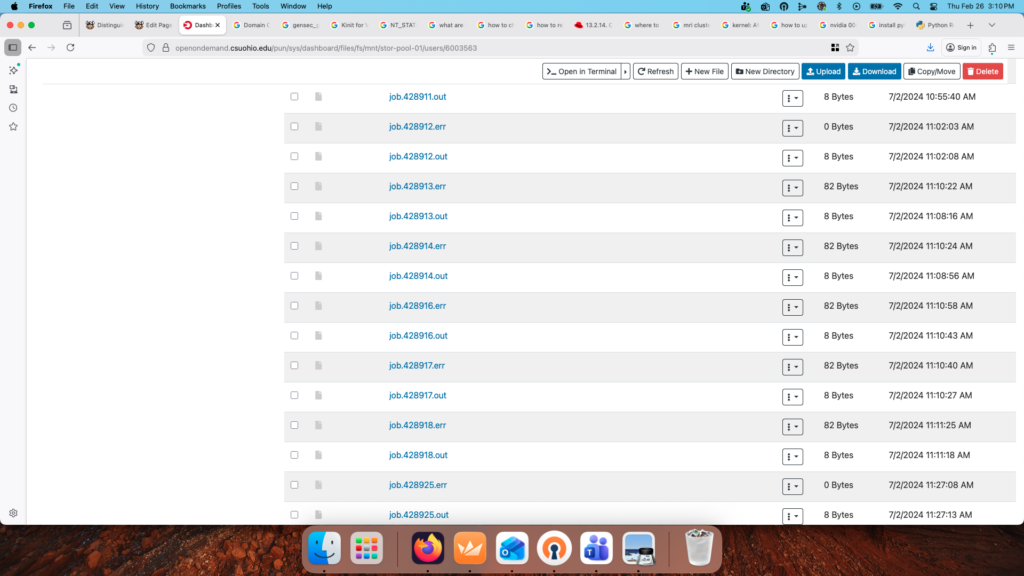Reload the page with browser reload button
Viewport: 1024px width, 576px height.
[x=70, y=47]
